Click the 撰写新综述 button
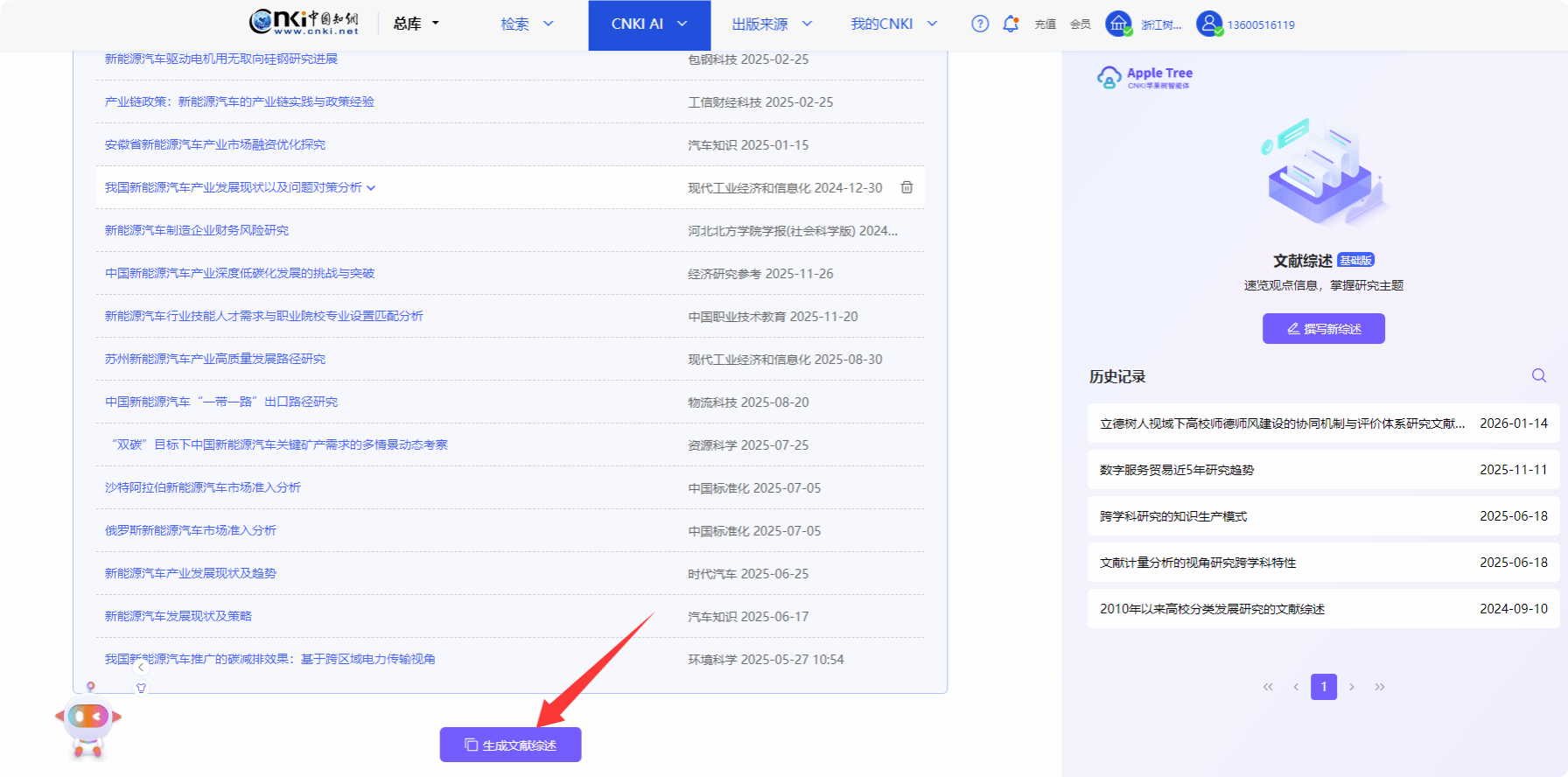Viewport: 1568px width, 777px height. [1323, 329]
